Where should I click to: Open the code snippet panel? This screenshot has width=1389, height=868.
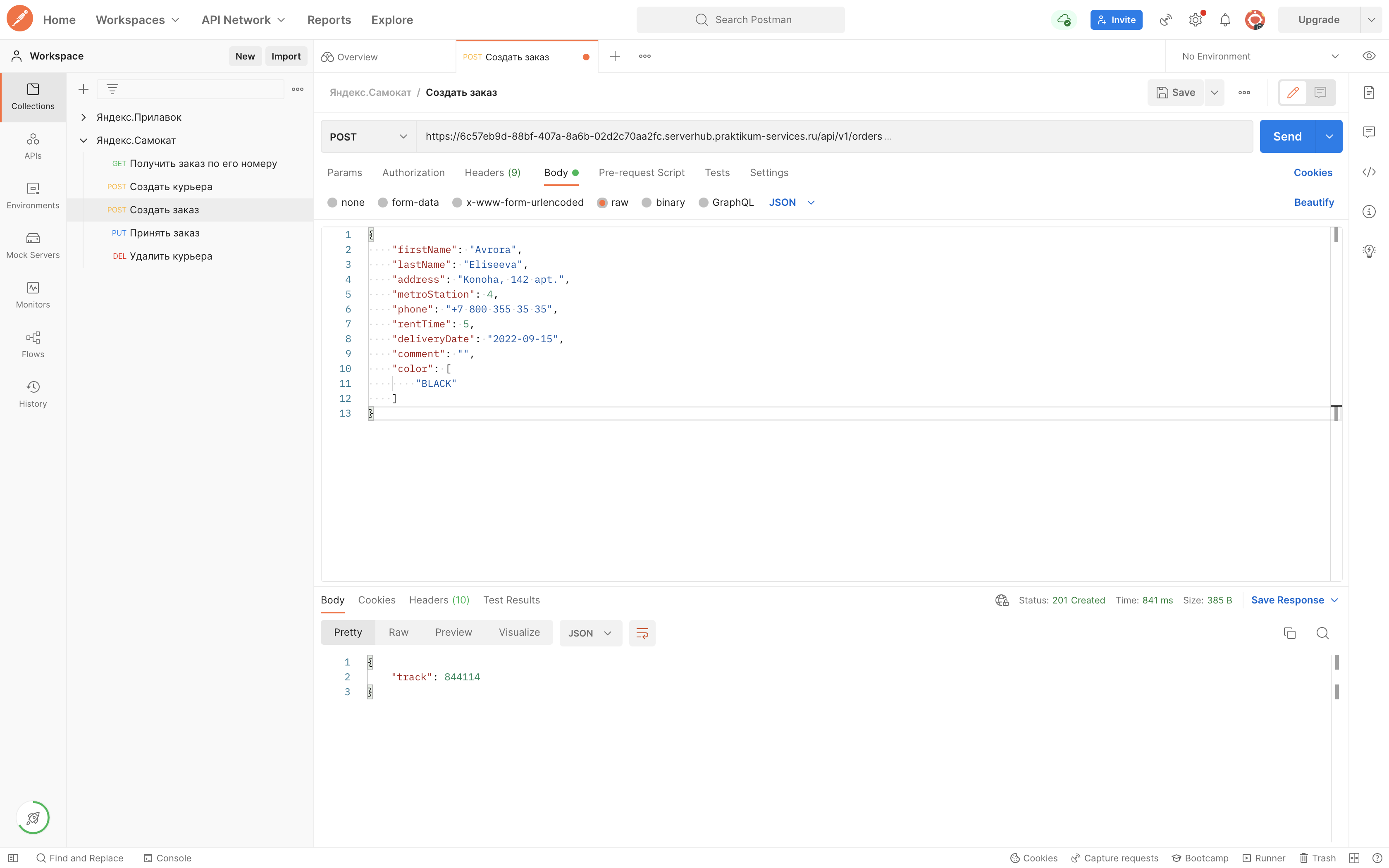[1370, 172]
